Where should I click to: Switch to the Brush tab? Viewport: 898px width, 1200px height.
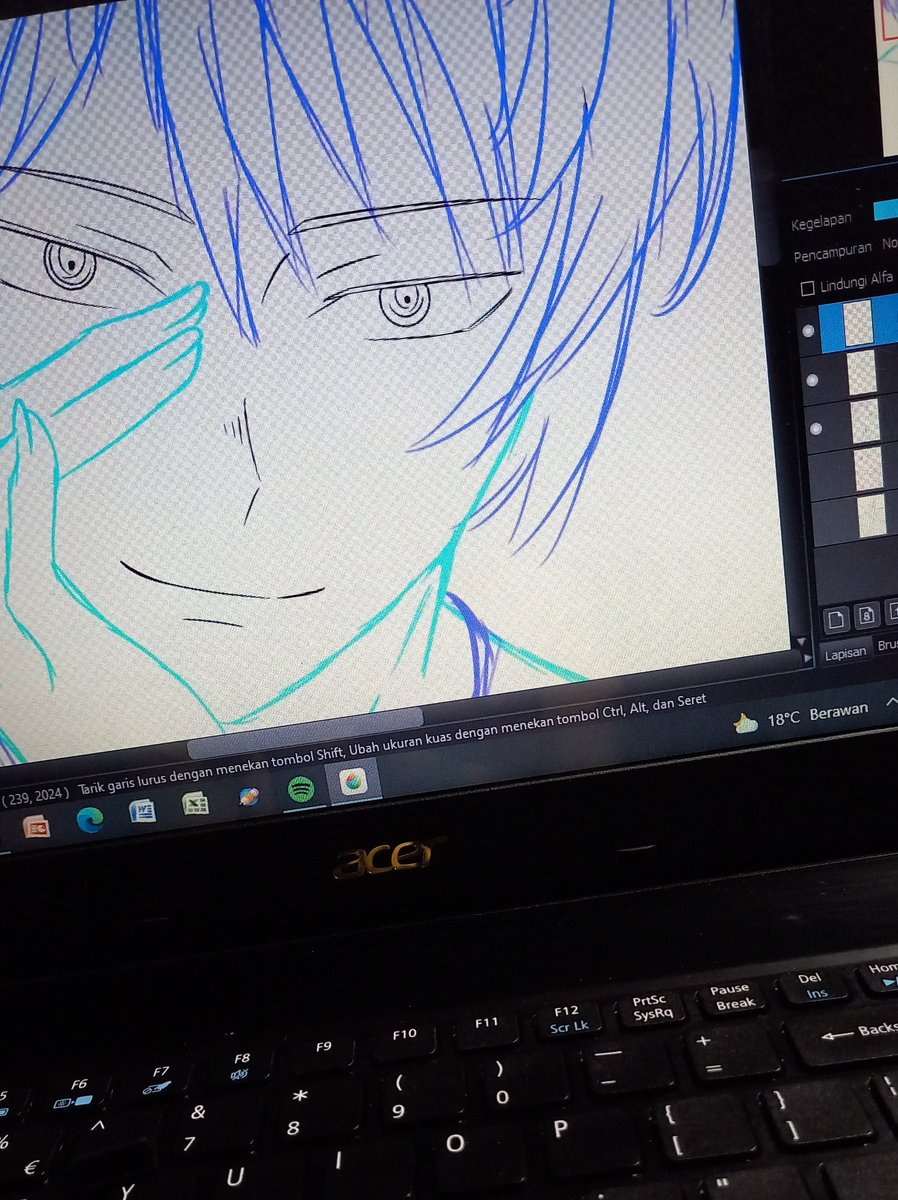tap(886, 646)
